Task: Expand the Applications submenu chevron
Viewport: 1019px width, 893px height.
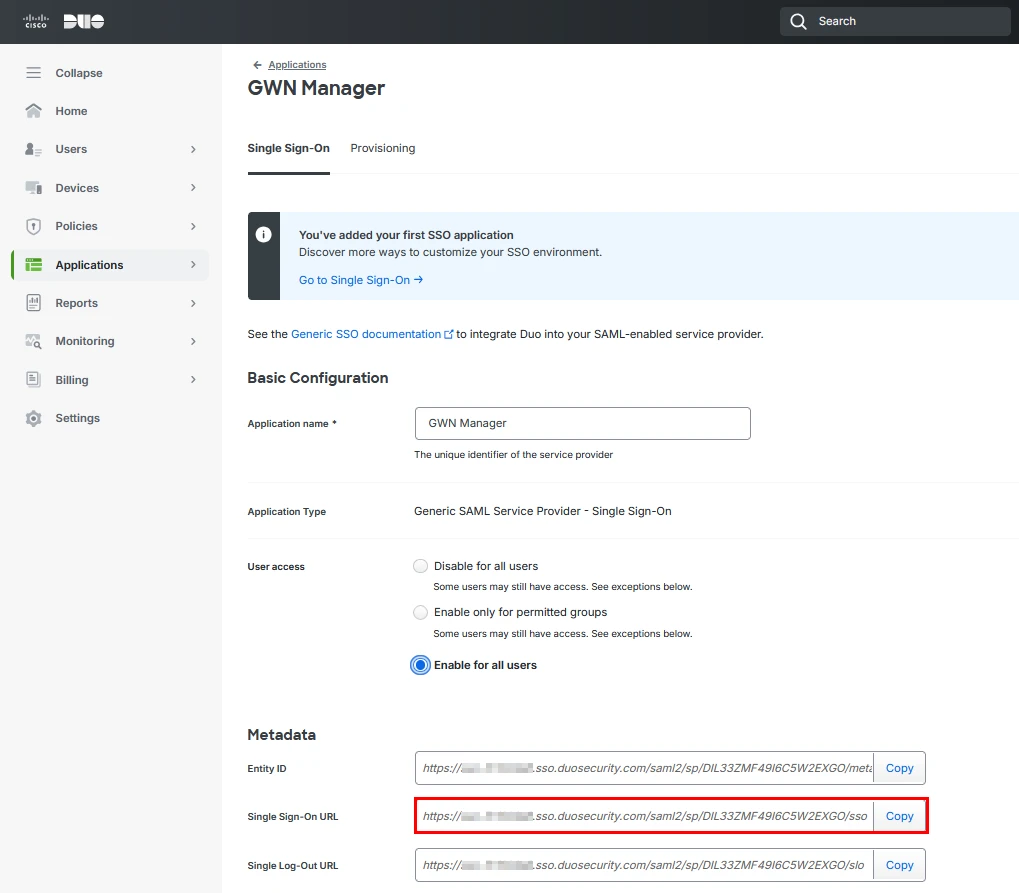Action: (193, 265)
